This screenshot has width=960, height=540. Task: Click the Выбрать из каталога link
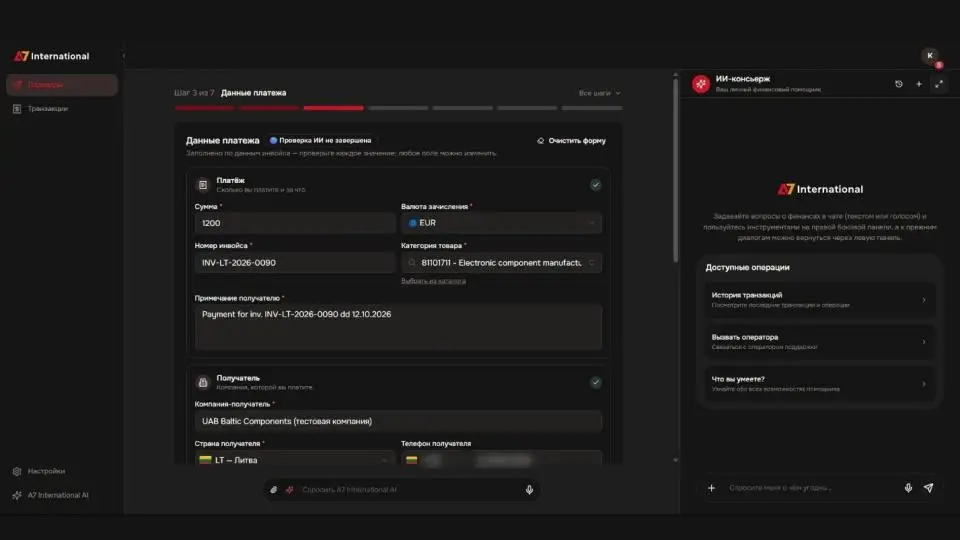tap(433, 280)
